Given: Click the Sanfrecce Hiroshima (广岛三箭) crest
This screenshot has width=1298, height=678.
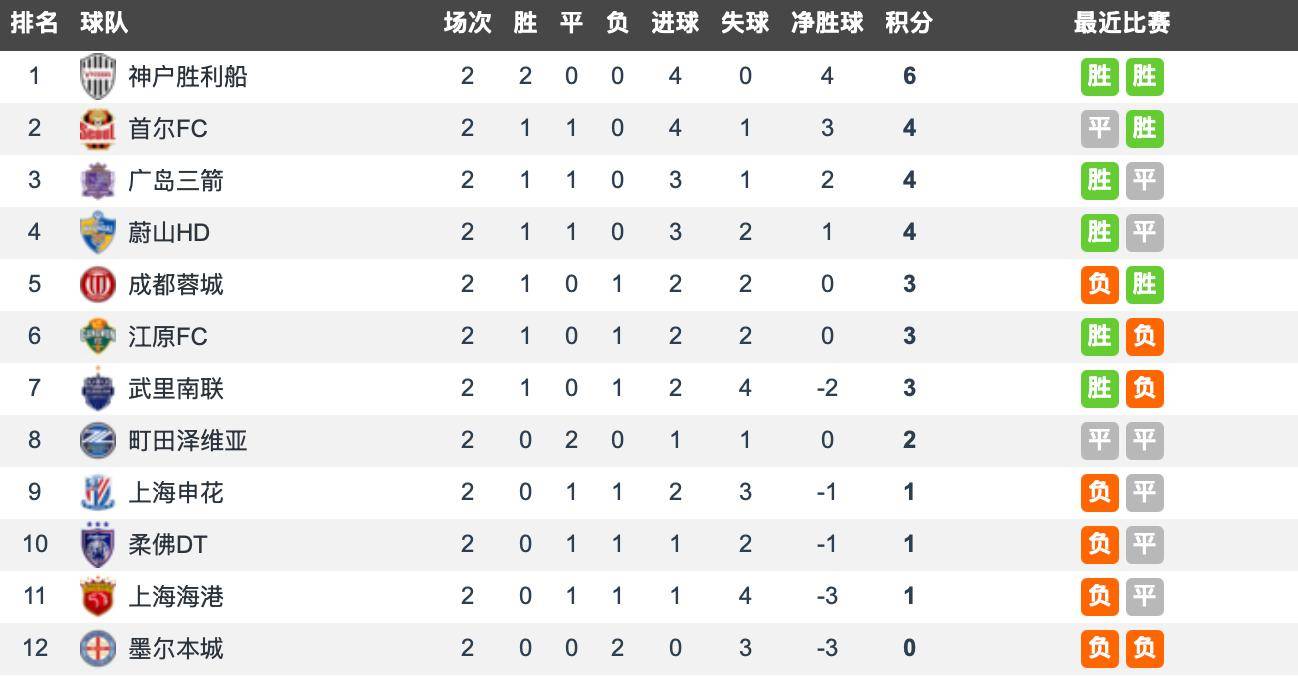Looking at the screenshot, I should pos(98,181).
